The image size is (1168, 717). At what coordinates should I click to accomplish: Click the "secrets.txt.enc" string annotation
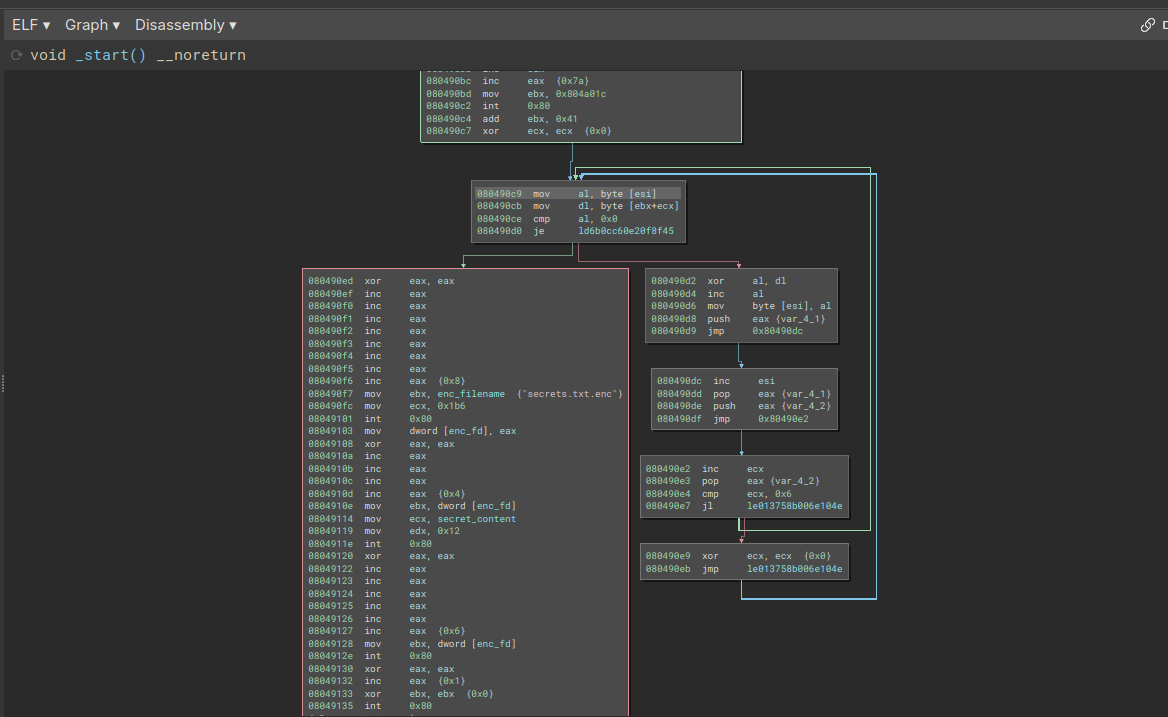coord(570,394)
